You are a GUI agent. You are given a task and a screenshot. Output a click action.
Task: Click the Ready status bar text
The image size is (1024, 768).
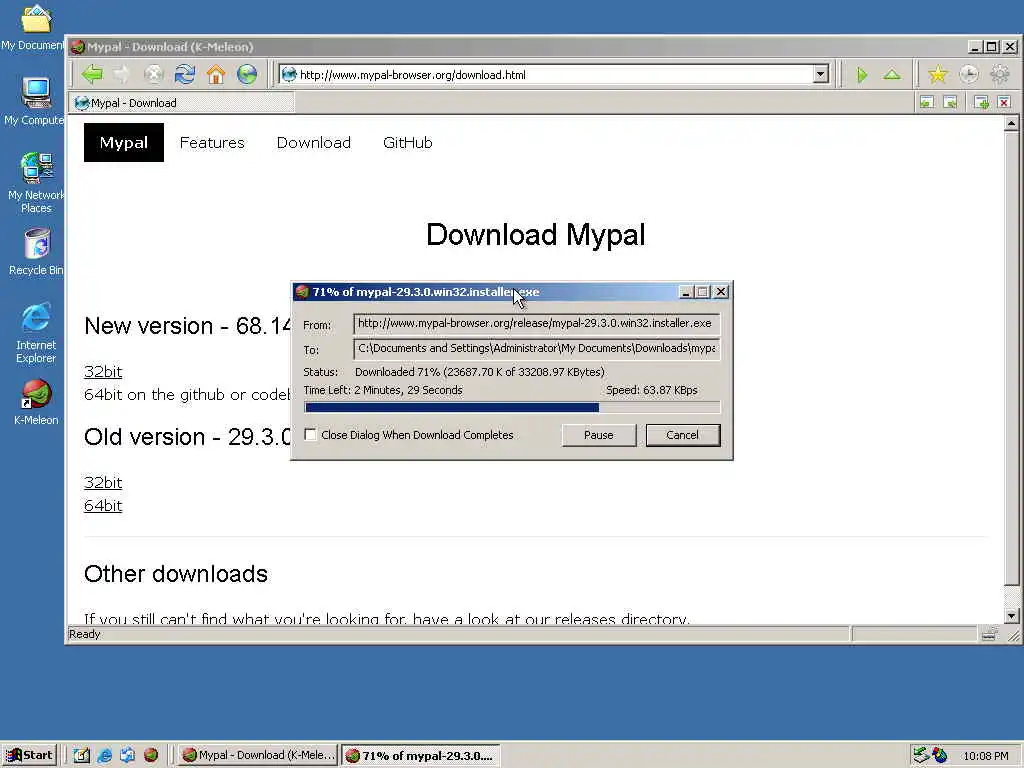click(85, 634)
